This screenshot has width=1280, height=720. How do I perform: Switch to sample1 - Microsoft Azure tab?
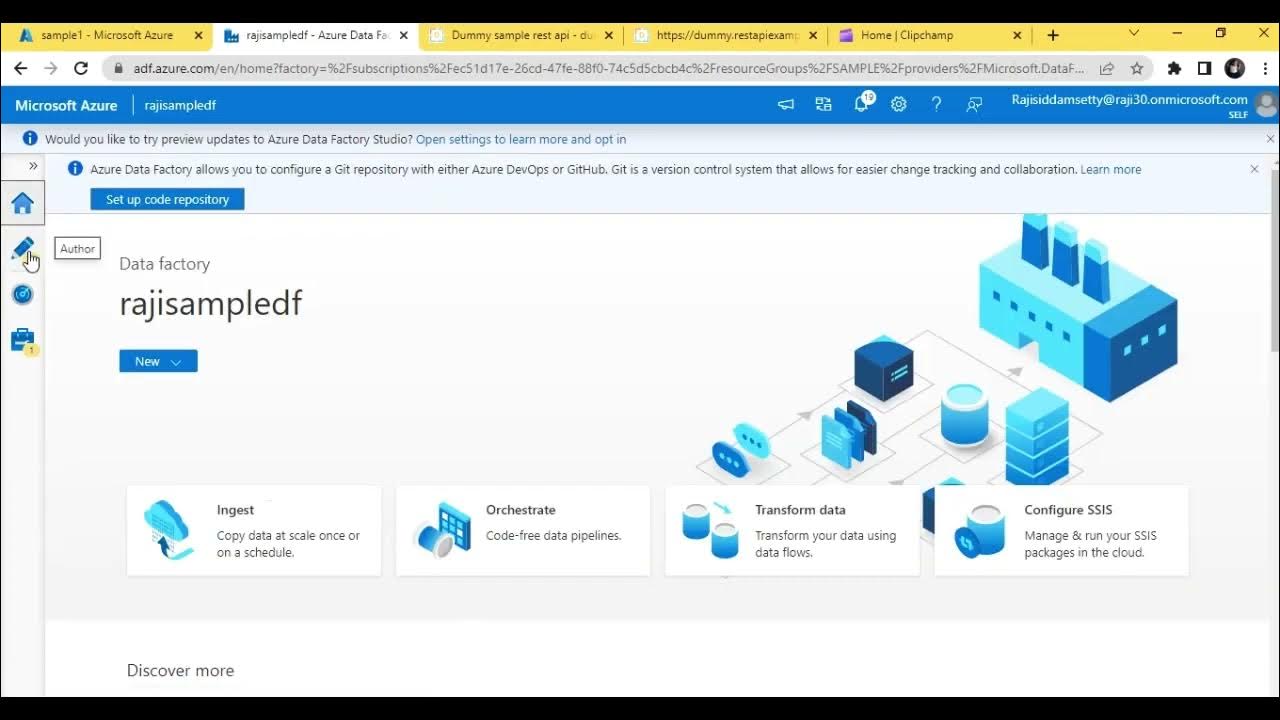point(106,35)
